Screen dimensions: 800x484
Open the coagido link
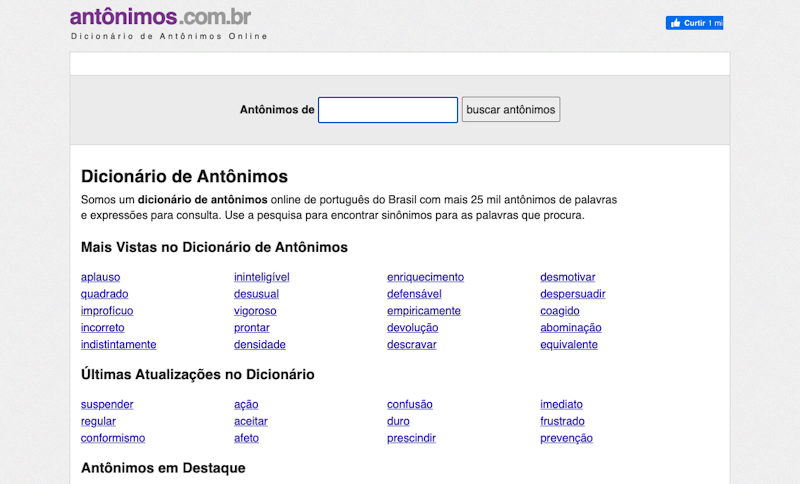[x=560, y=311]
